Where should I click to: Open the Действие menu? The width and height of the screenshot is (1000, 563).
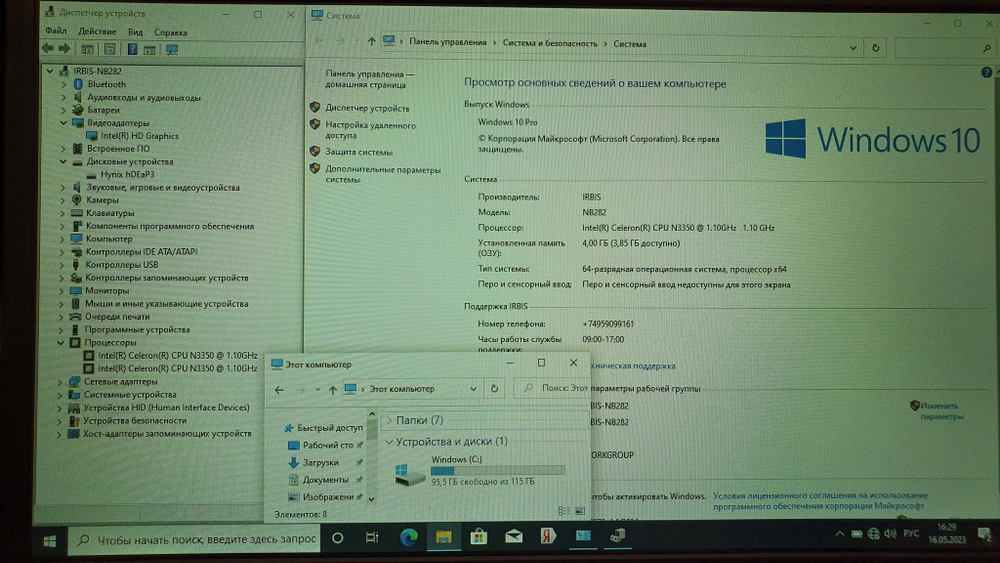97,31
